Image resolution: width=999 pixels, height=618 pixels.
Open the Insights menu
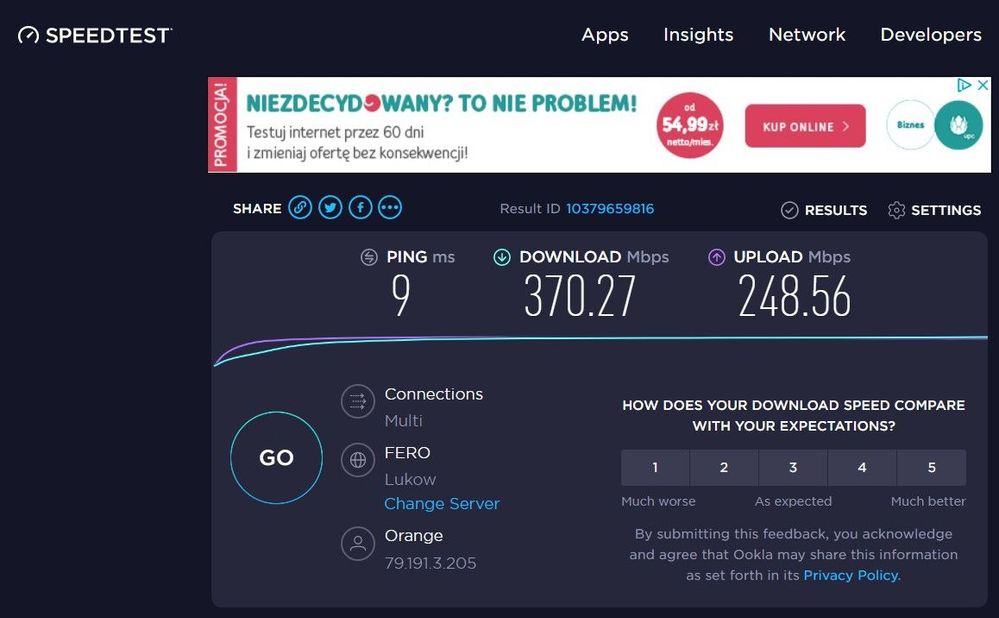(x=698, y=35)
